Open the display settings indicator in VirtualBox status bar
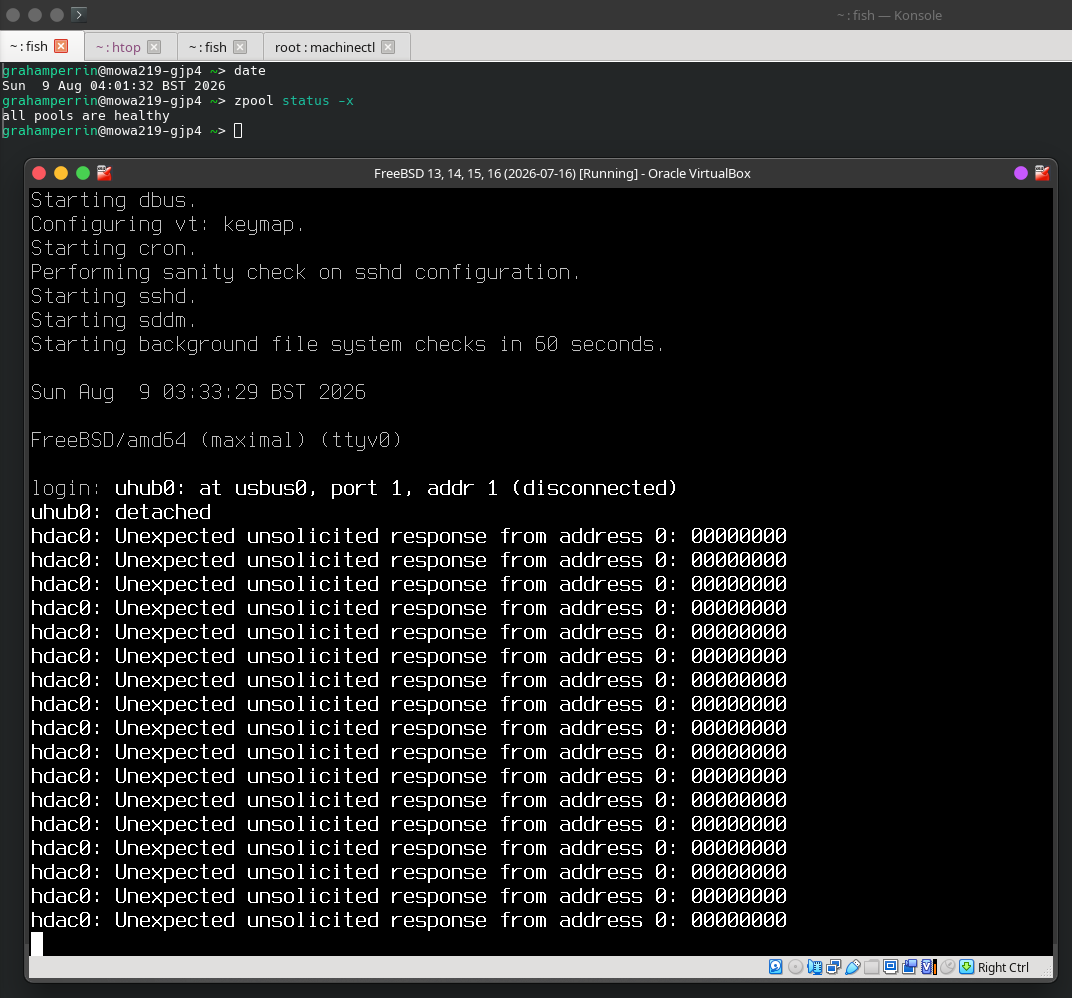This screenshot has height=998, width=1072. (890, 967)
